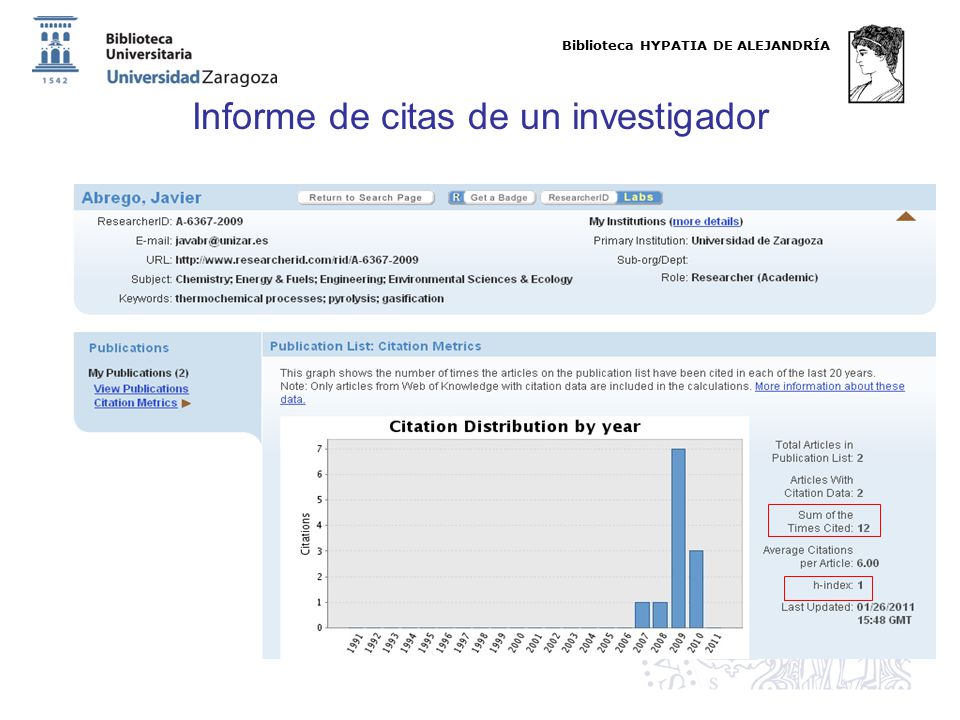
Task: Click the researcher name "Abrego, Javier"
Action: pyautogui.click(x=141, y=198)
